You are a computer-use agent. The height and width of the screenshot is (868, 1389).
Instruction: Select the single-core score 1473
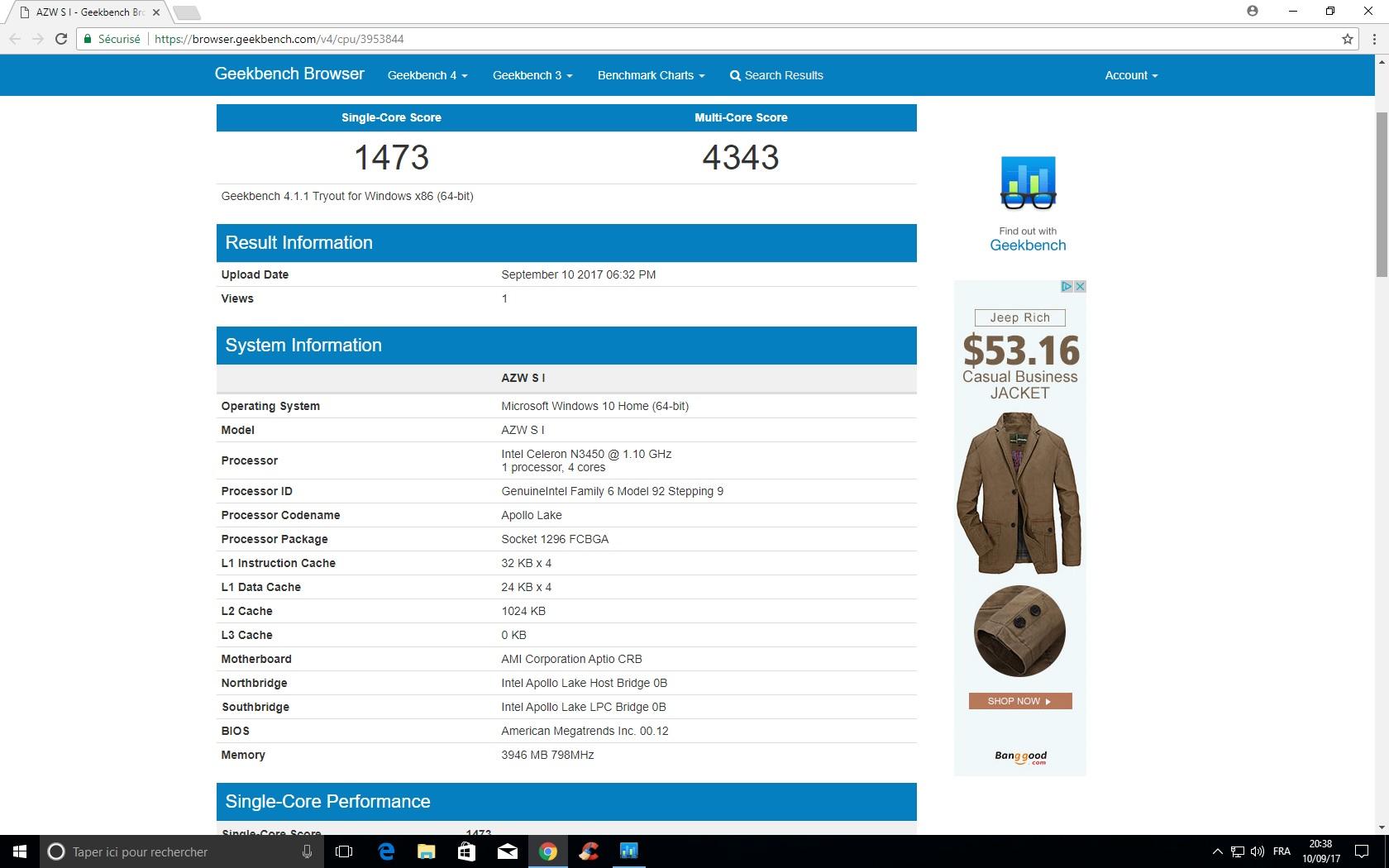391,157
